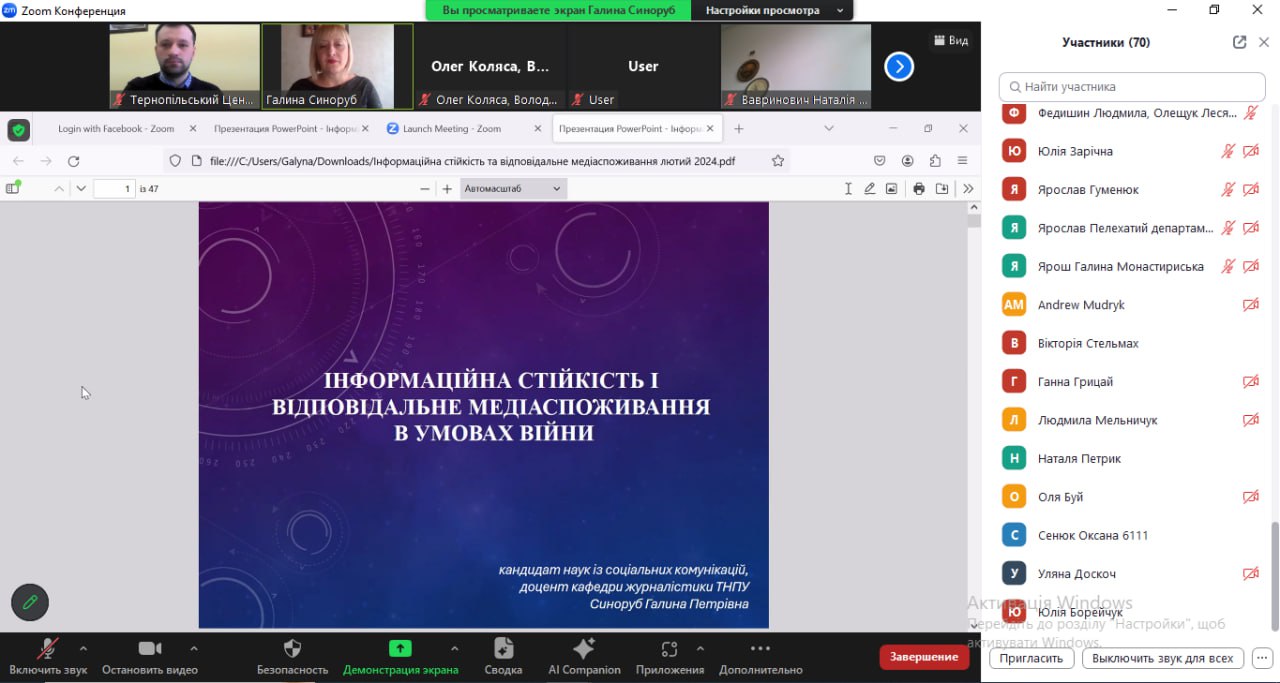Open the Безопасность shield icon
The height and width of the screenshot is (683, 1280).
[x=293, y=648]
